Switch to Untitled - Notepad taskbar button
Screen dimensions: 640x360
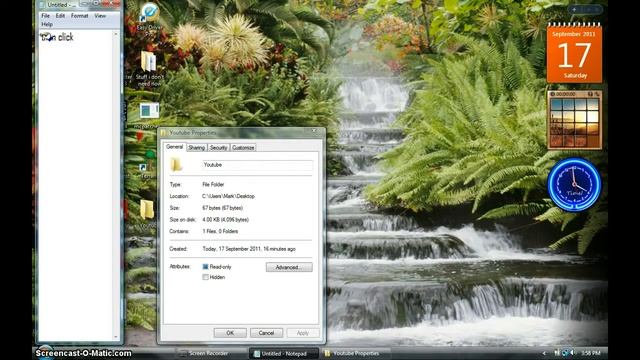(x=284, y=353)
